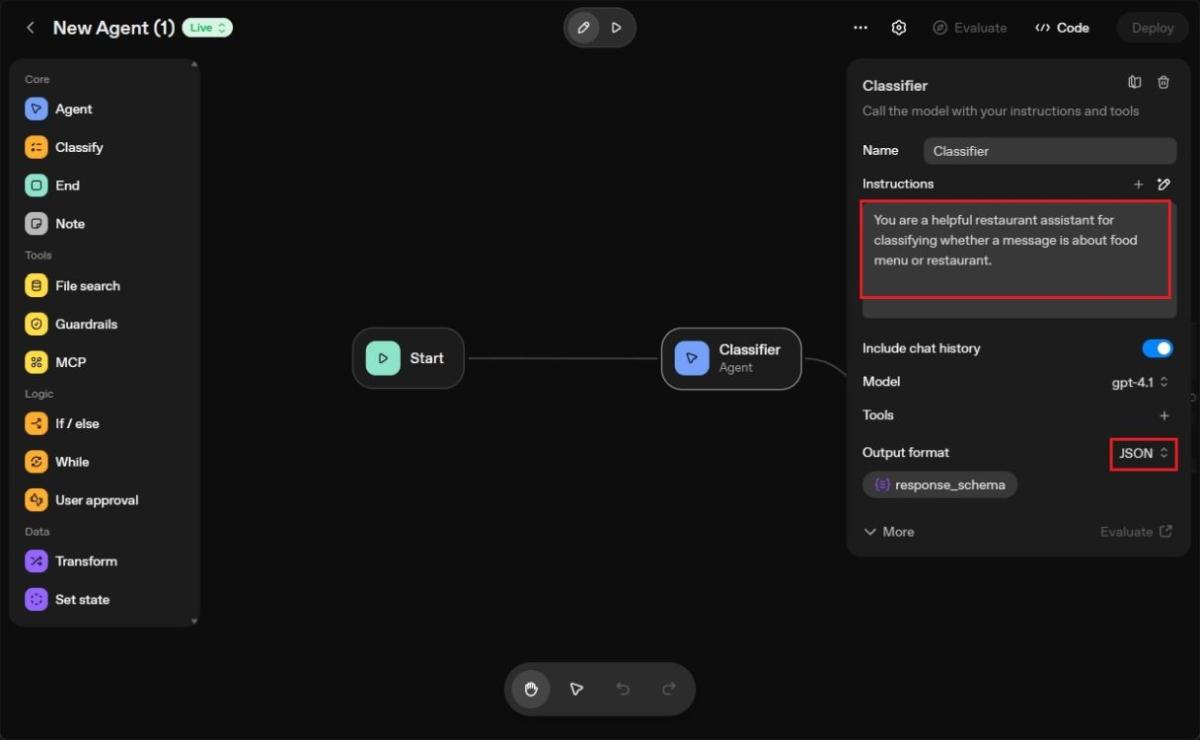Select the If/else logic node

[x=36, y=423]
